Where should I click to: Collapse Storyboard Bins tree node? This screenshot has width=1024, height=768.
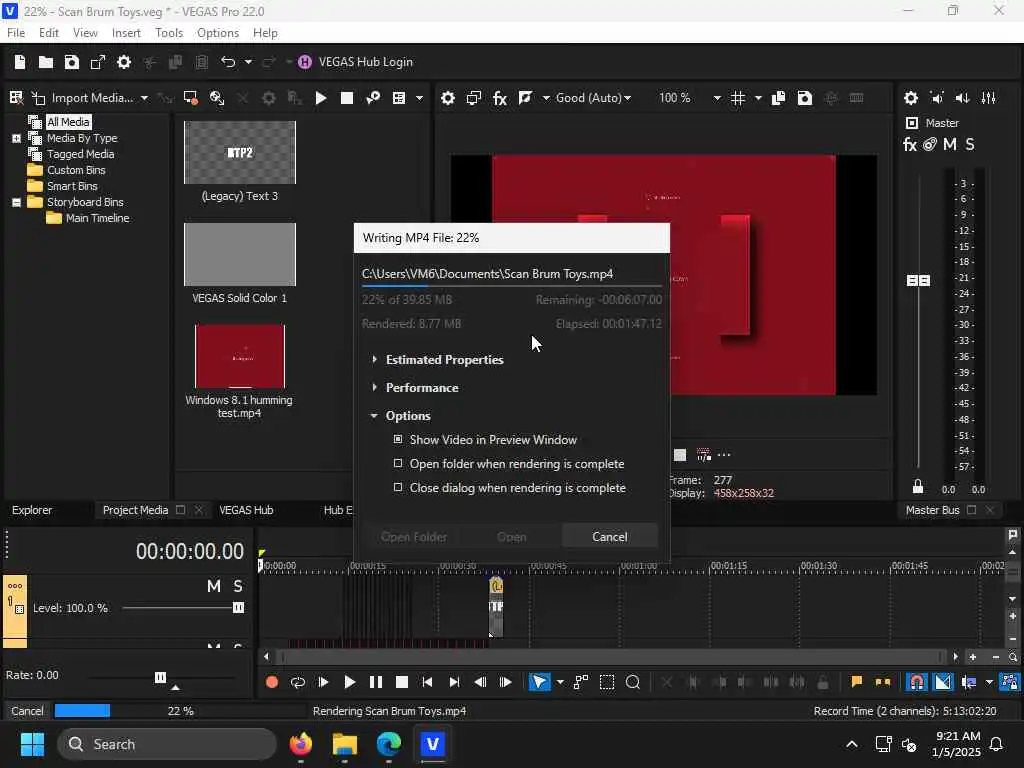[16, 202]
